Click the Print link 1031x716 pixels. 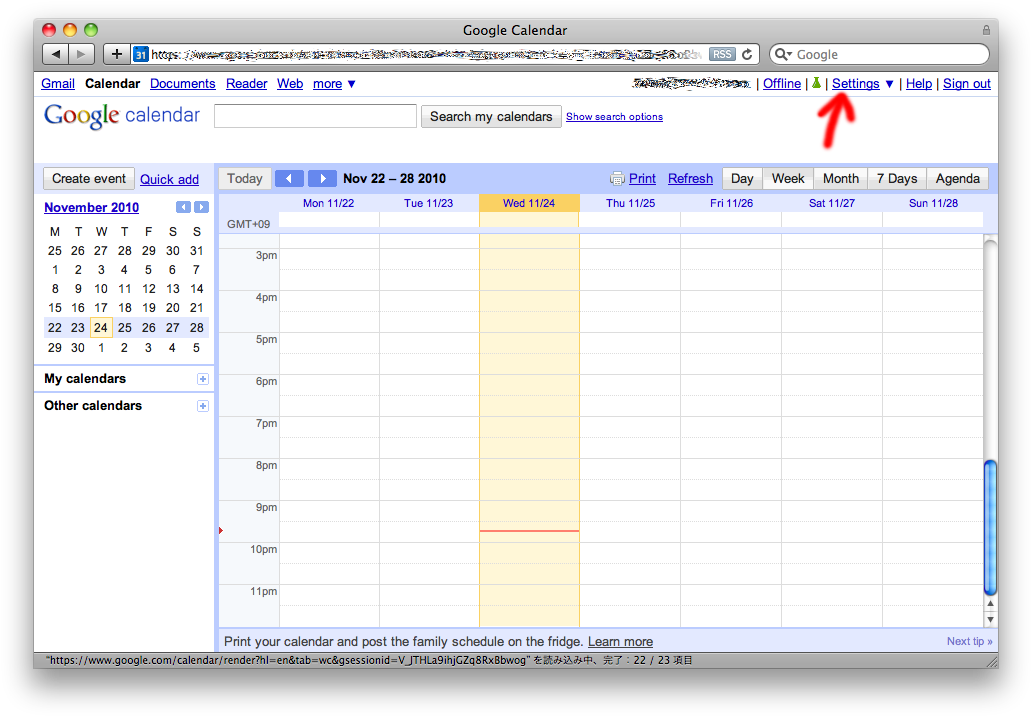pyautogui.click(x=642, y=178)
